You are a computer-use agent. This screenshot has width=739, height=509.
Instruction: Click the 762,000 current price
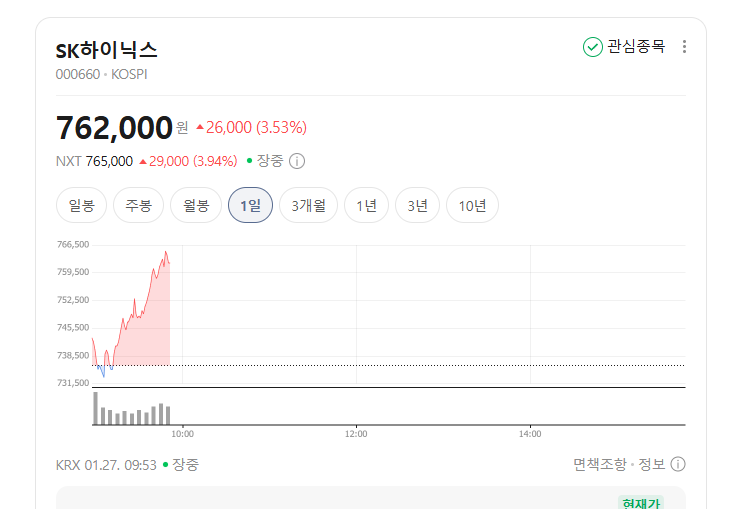(115, 128)
